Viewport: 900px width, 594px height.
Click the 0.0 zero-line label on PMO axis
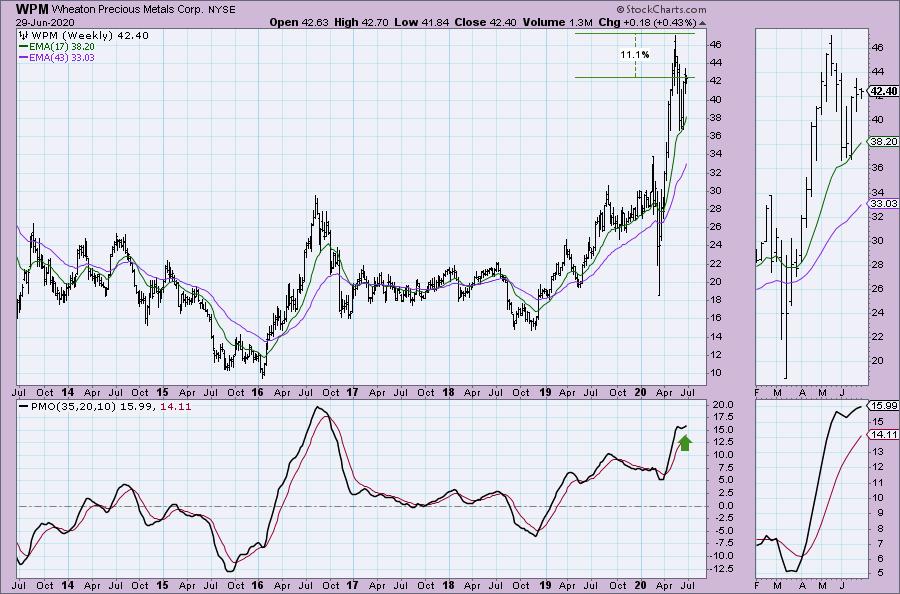click(x=727, y=506)
